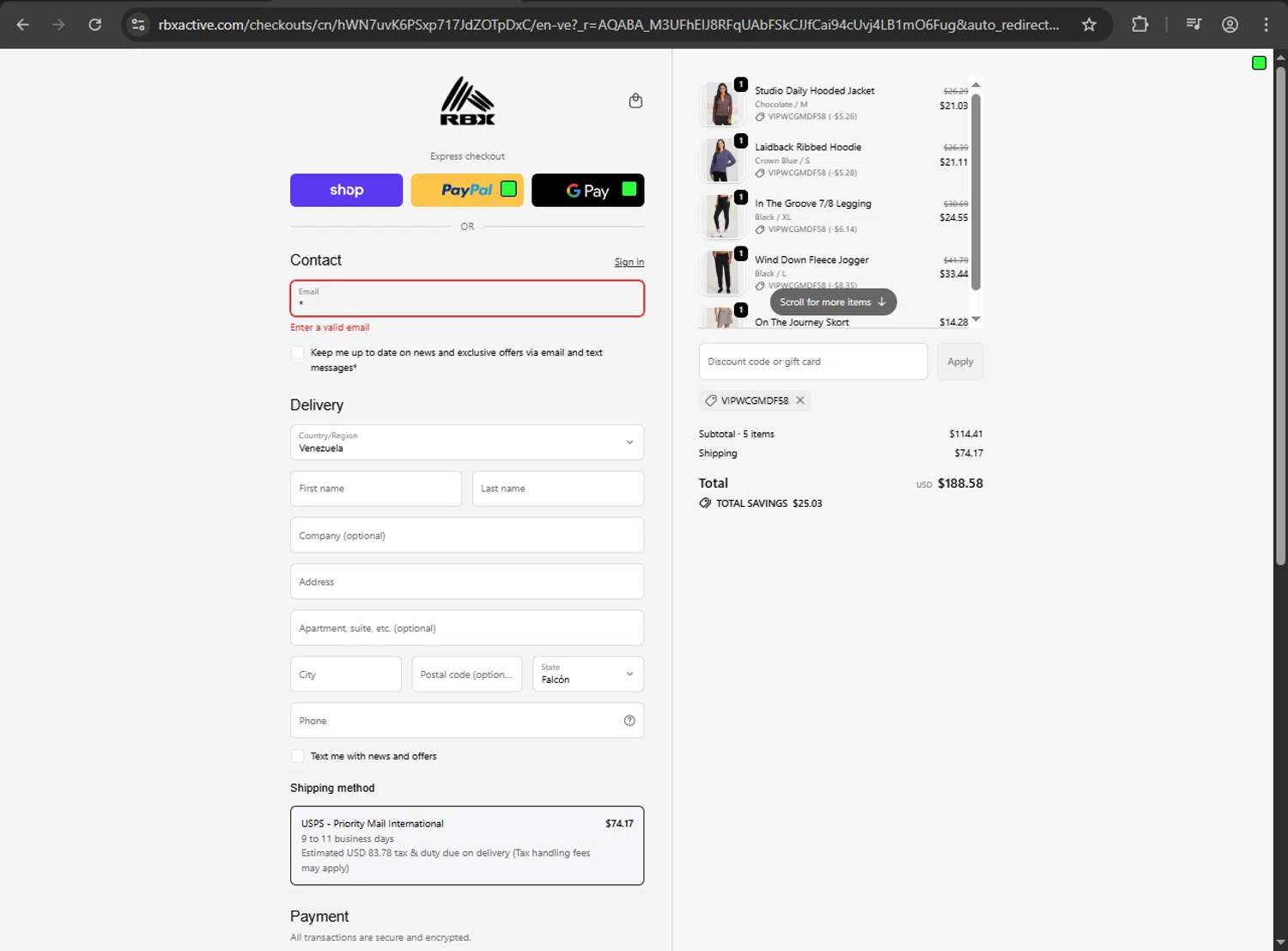The image size is (1288, 951).
Task: Open the browser profile icon
Action: click(x=1230, y=25)
